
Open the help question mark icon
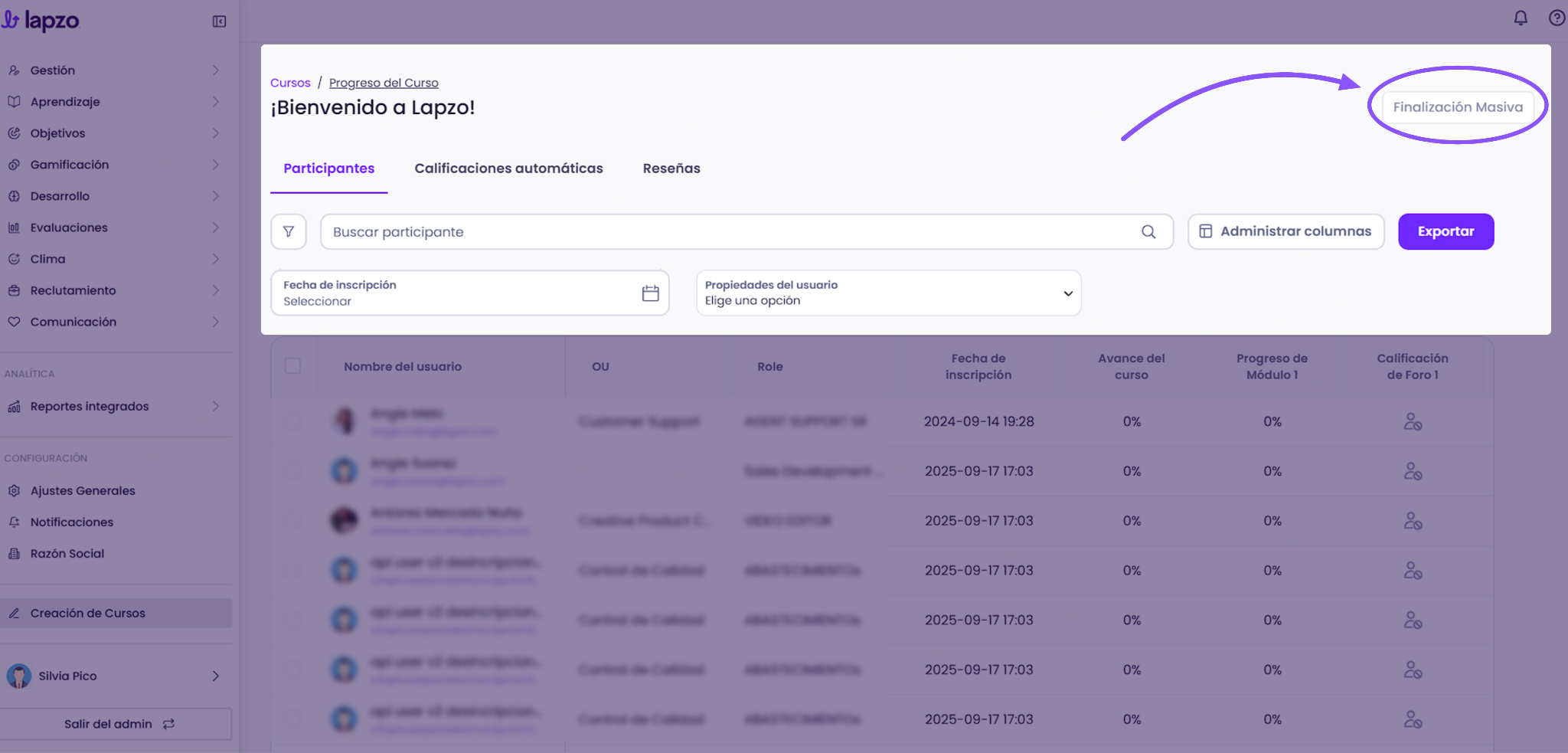point(1557,18)
